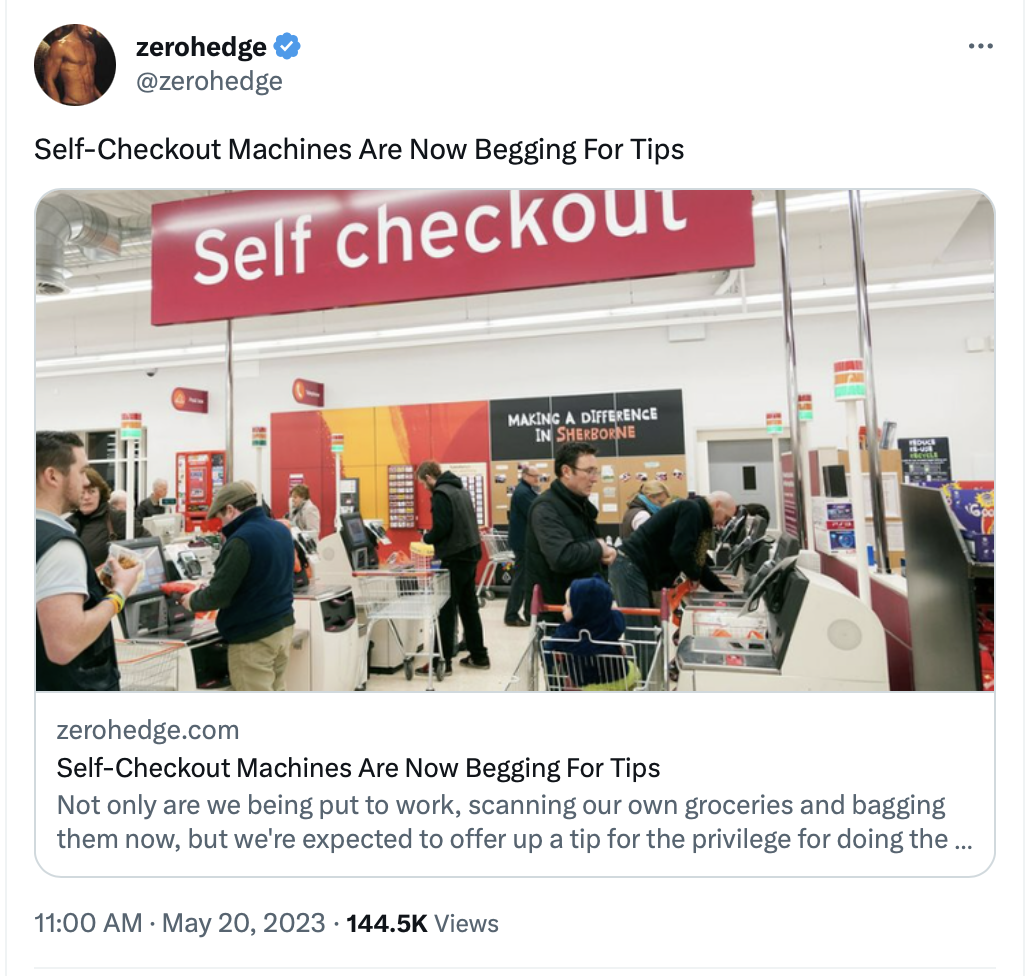The image size is (1032, 976).
Task: Click the blue verified checkmark badge
Action: click(x=287, y=46)
